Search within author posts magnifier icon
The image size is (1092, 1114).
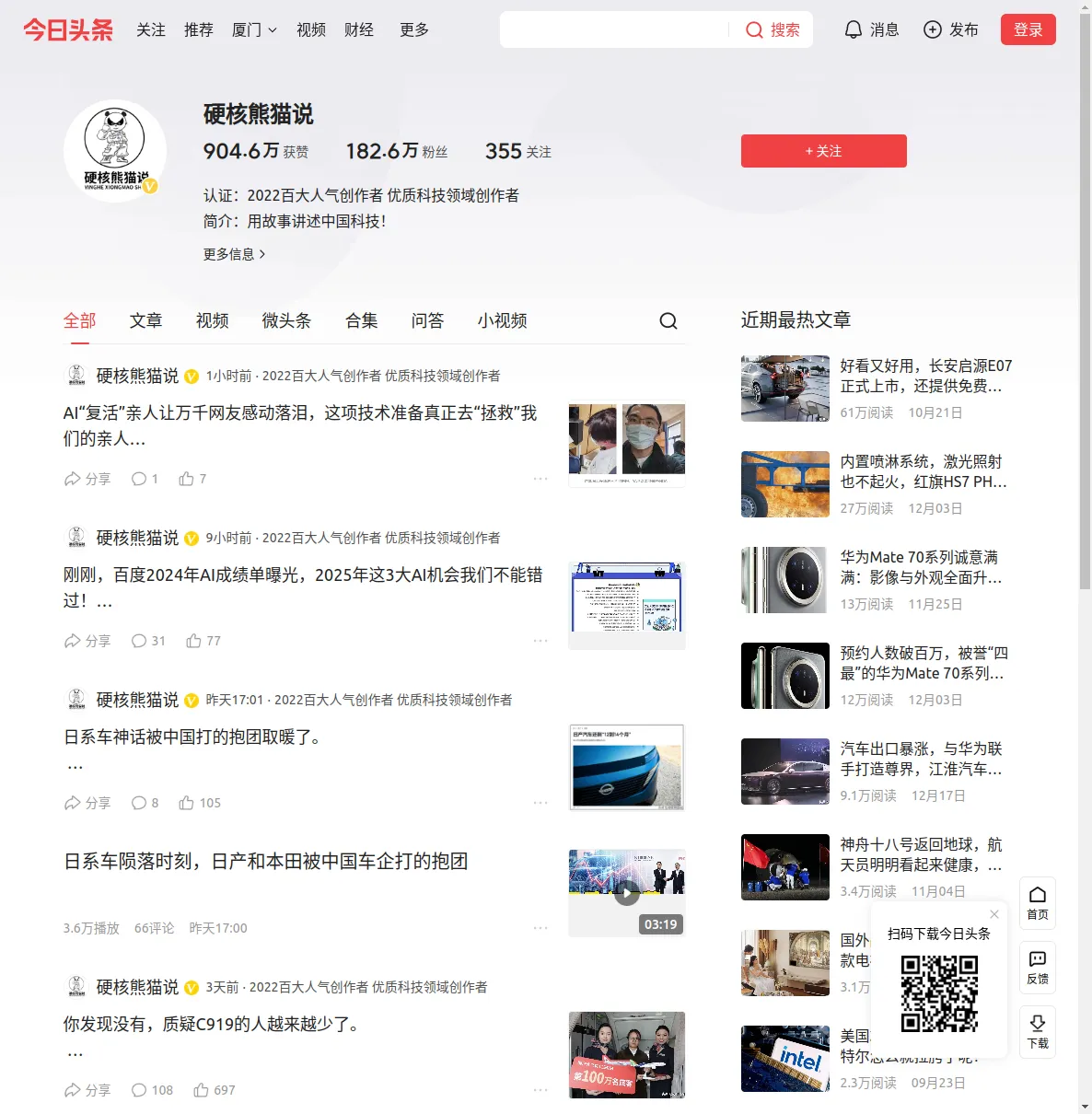coord(668,320)
